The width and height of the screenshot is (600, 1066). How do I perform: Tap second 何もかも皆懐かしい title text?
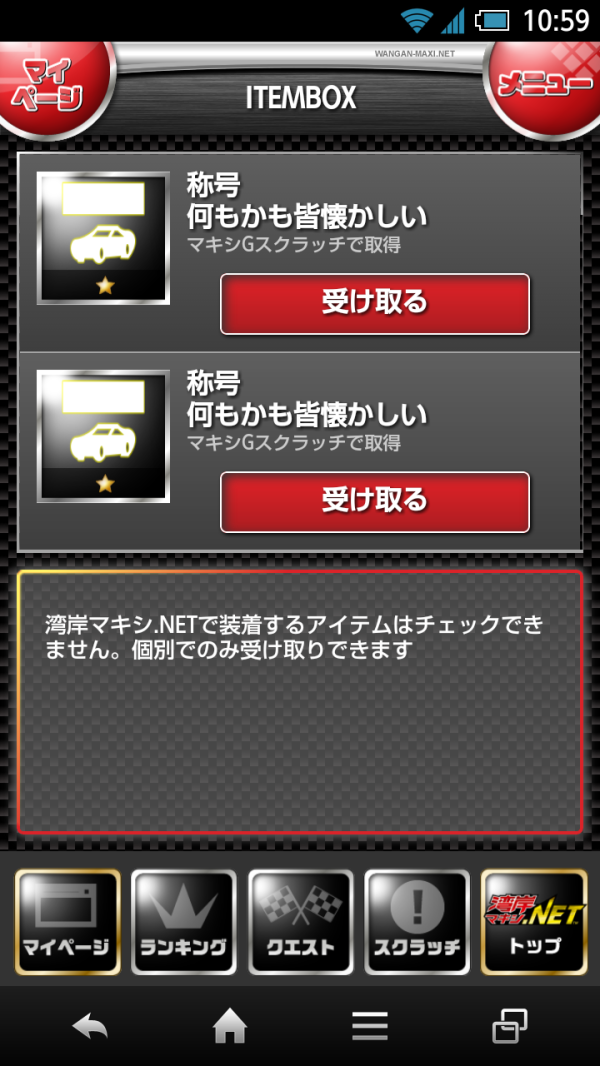tap(307, 415)
